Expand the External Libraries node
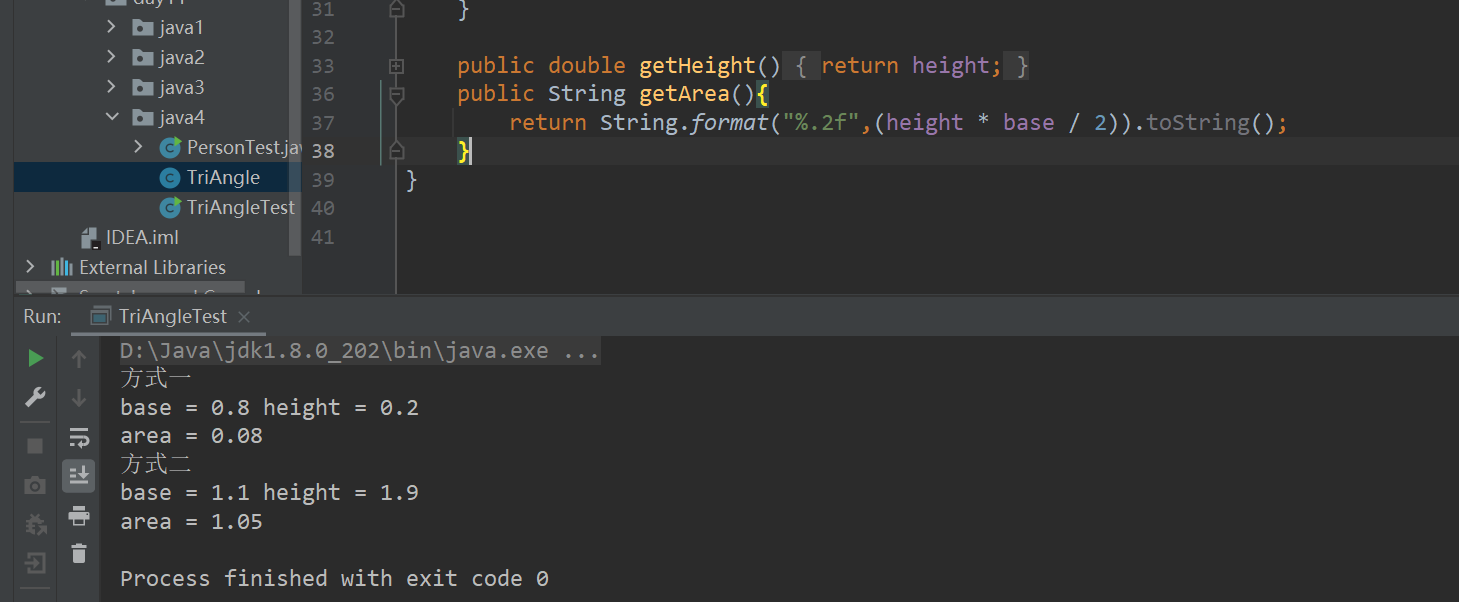Screen dimensions: 1459x602 point(30,267)
